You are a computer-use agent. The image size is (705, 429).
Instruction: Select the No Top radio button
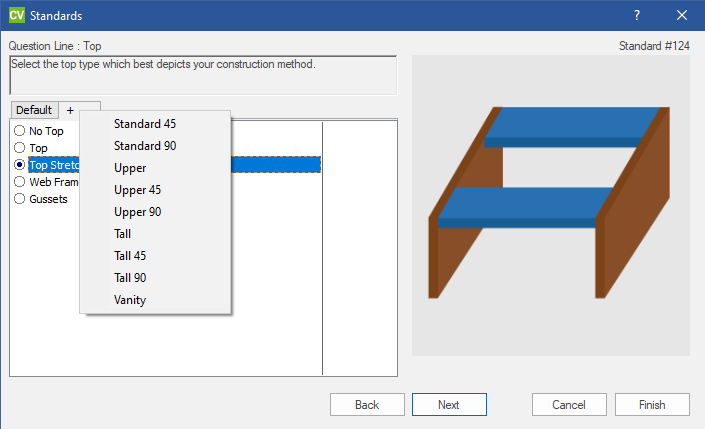[x=20, y=131]
